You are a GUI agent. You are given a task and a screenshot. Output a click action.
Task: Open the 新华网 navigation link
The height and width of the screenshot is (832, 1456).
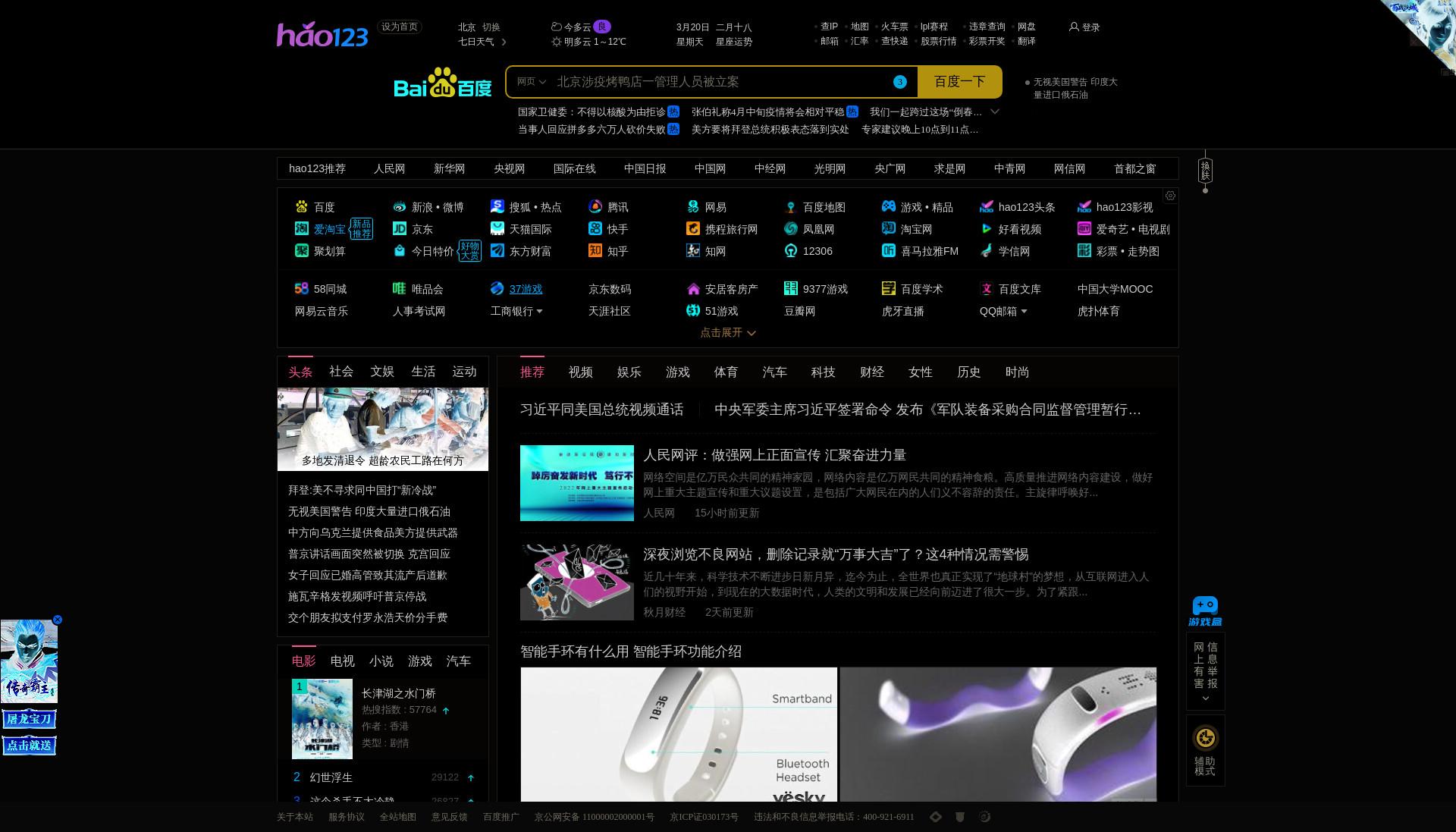click(x=449, y=168)
